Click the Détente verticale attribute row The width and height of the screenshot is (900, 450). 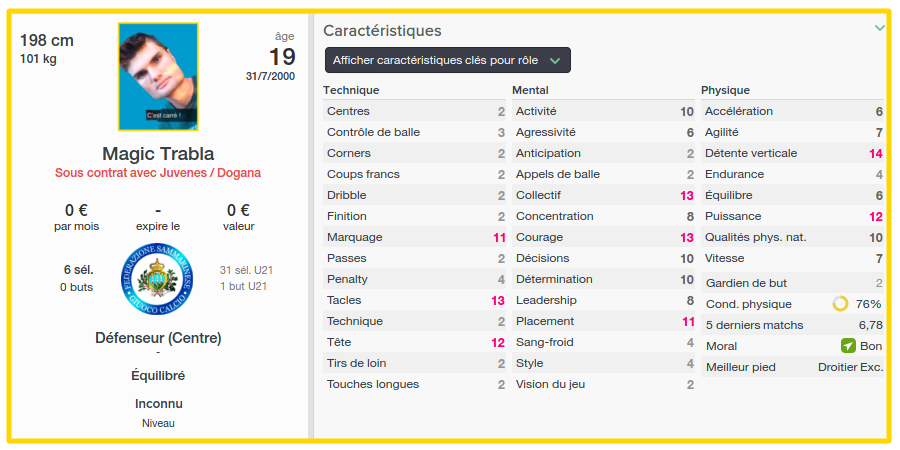pyautogui.click(x=793, y=153)
